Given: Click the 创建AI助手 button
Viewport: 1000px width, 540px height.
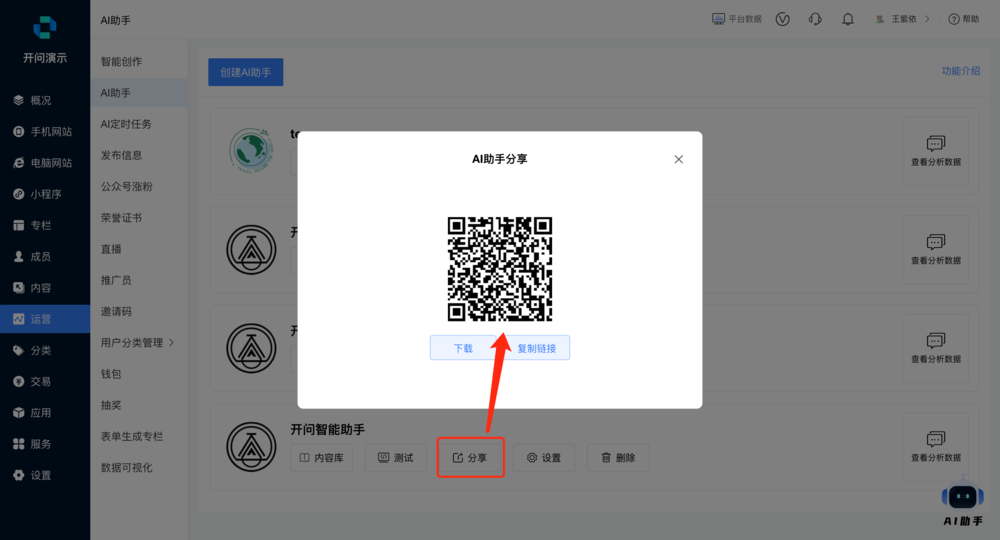Looking at the screenshot, I should click(246, 72).
